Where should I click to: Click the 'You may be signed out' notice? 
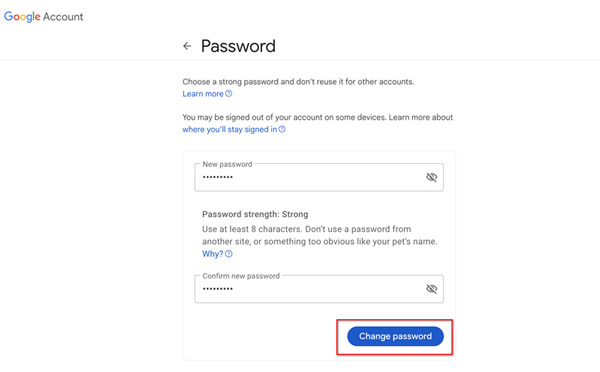click(318, 117)
